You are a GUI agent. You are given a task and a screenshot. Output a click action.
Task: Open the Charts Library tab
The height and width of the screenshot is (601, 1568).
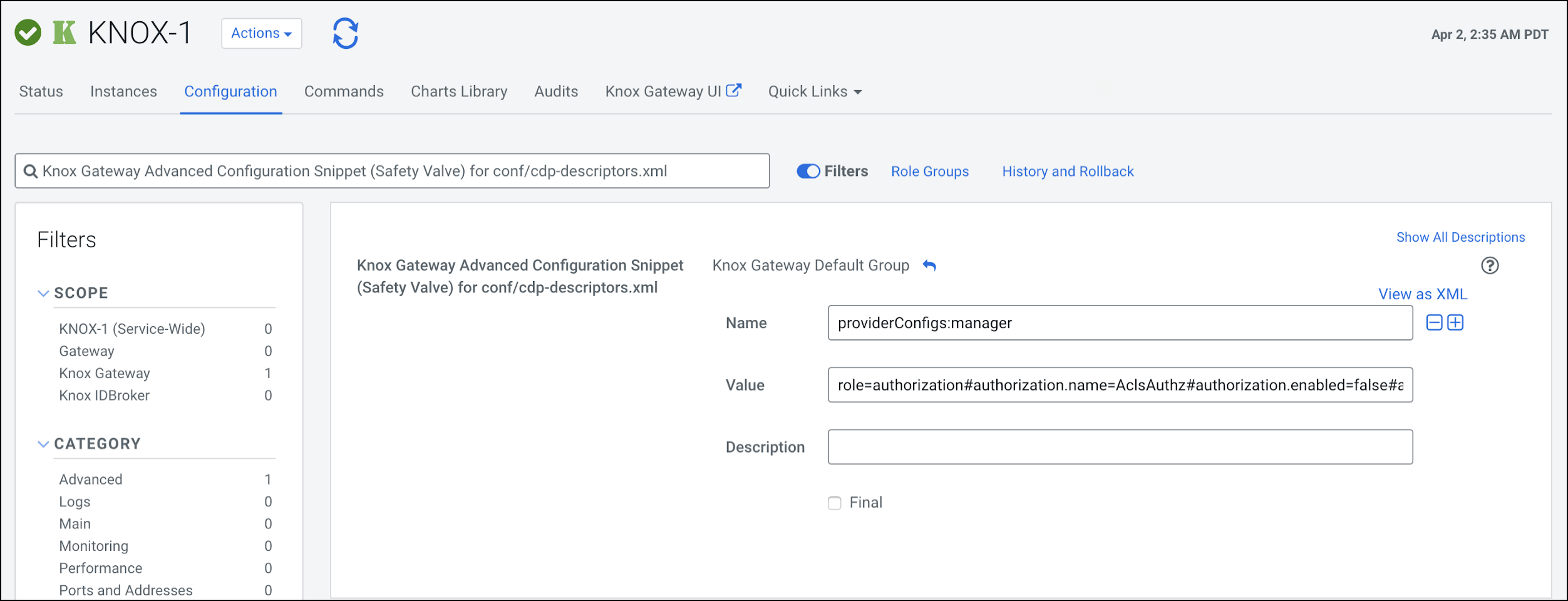tap(458, 91)
